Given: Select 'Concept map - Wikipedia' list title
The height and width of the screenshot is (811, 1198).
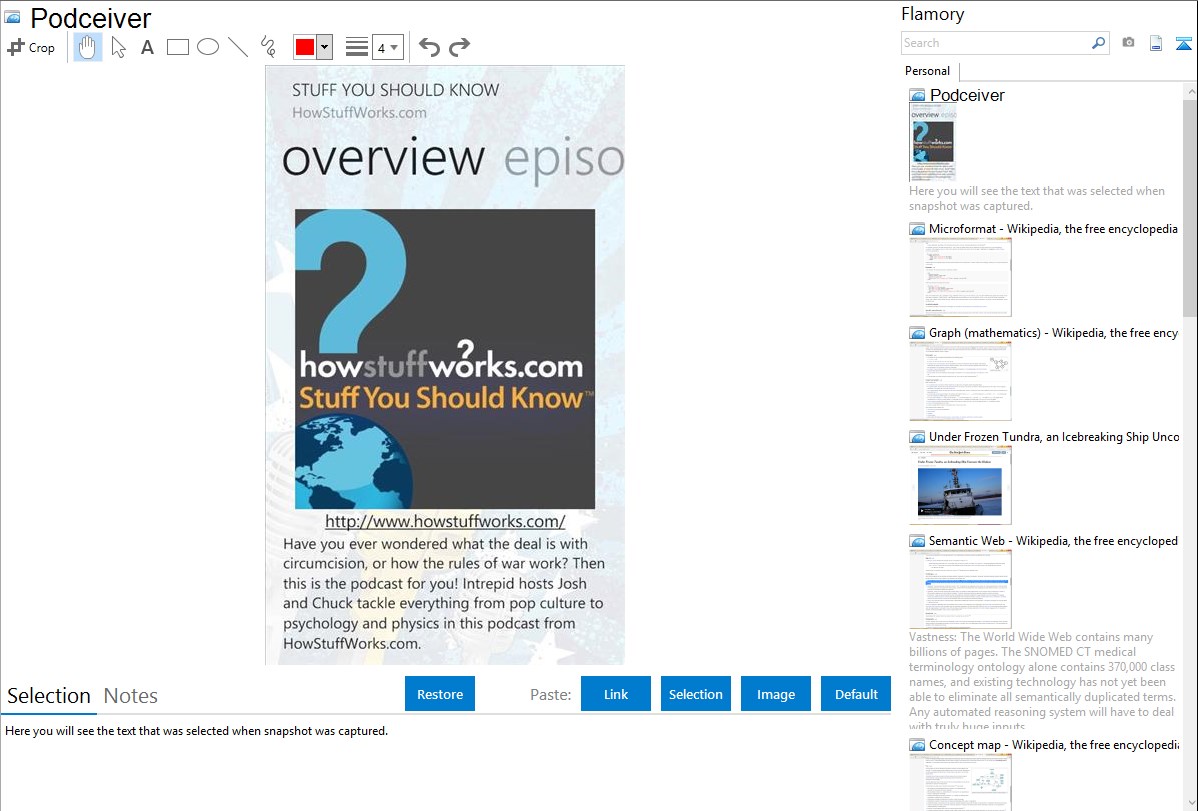Looking at the screenshot, I should (1054, 744).
